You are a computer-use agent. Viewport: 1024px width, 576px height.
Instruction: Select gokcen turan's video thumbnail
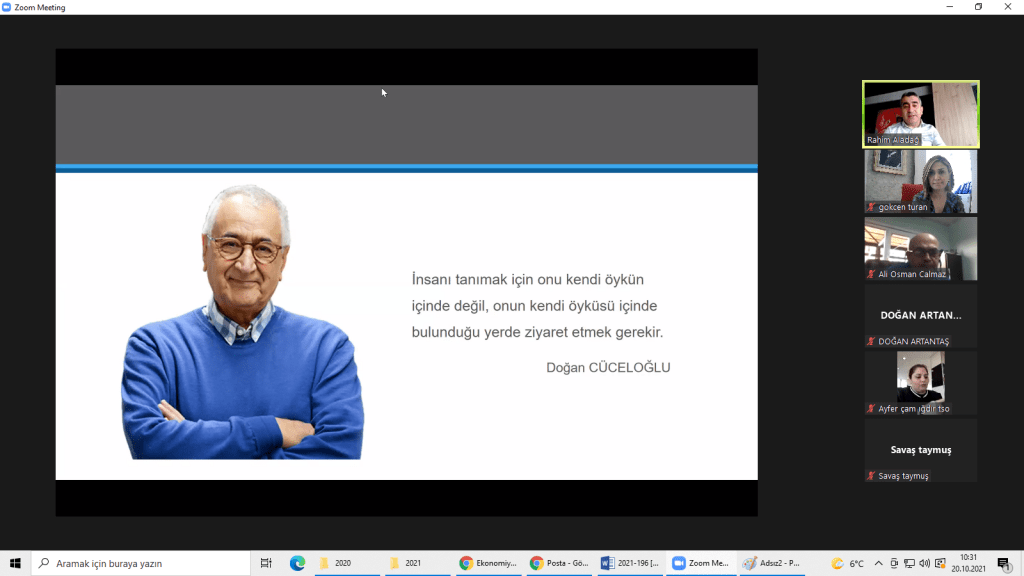pos(920,181)
